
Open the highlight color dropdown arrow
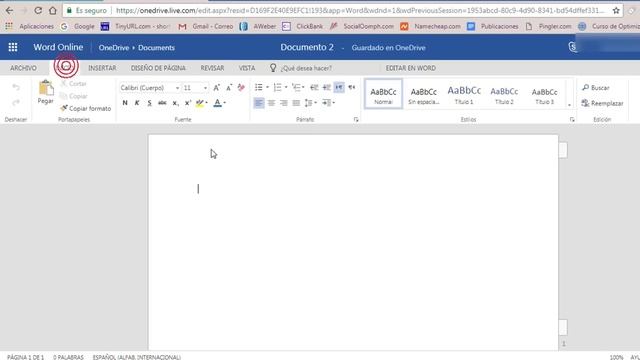(x=207, y=103)
